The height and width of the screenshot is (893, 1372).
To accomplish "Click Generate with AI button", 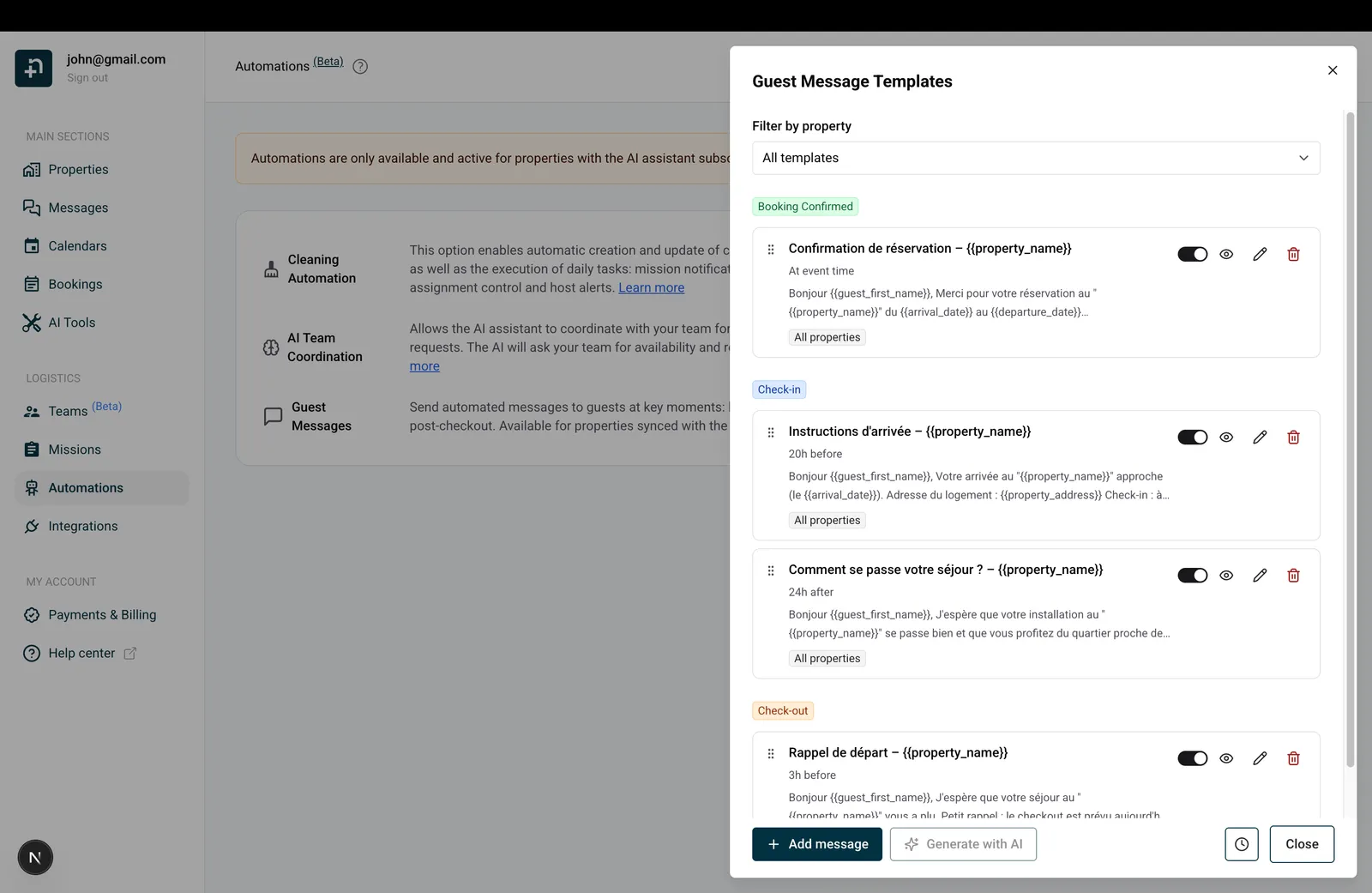I will pyautogui.click(x=963, y=844).
